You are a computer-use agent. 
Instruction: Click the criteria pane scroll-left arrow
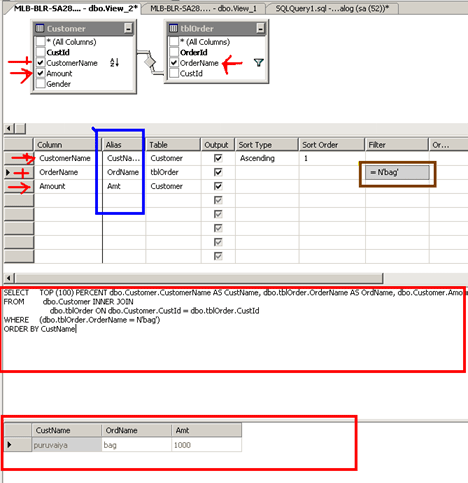point(9,278)
